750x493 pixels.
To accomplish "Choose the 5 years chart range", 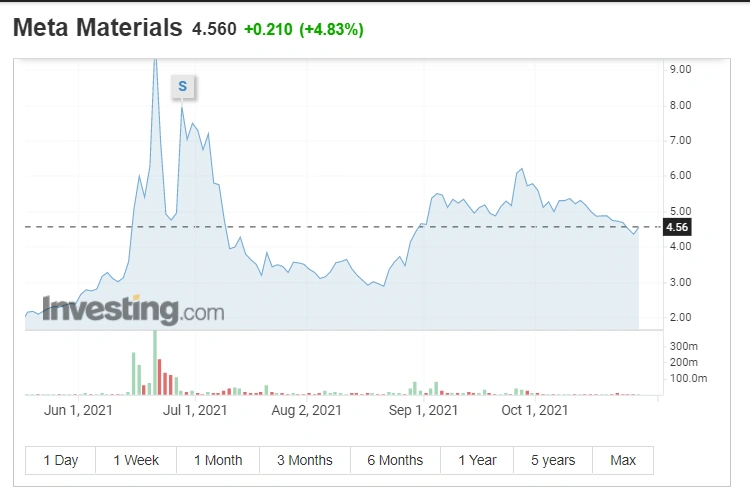I will point(553,460).
